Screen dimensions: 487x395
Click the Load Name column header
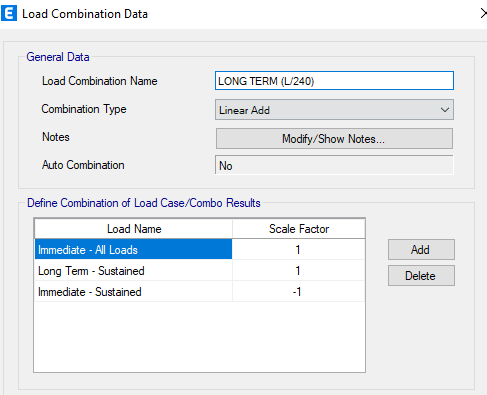pos(134,229)
